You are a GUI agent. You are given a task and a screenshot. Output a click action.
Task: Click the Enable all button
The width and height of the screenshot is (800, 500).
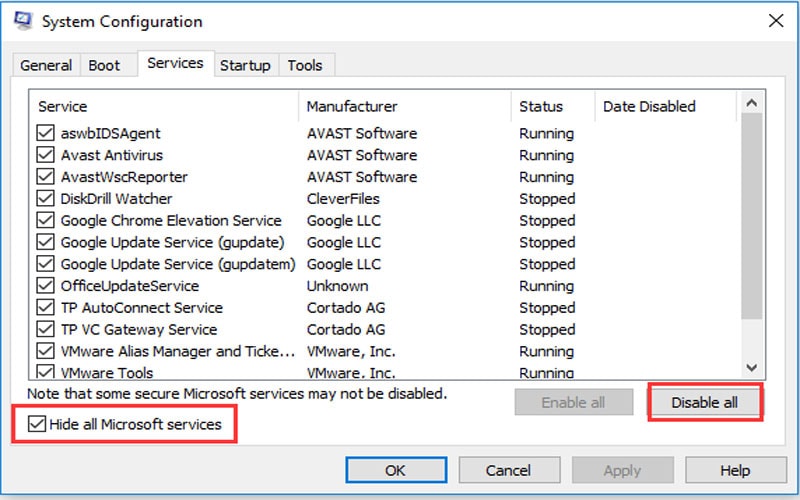coord(573,403)
